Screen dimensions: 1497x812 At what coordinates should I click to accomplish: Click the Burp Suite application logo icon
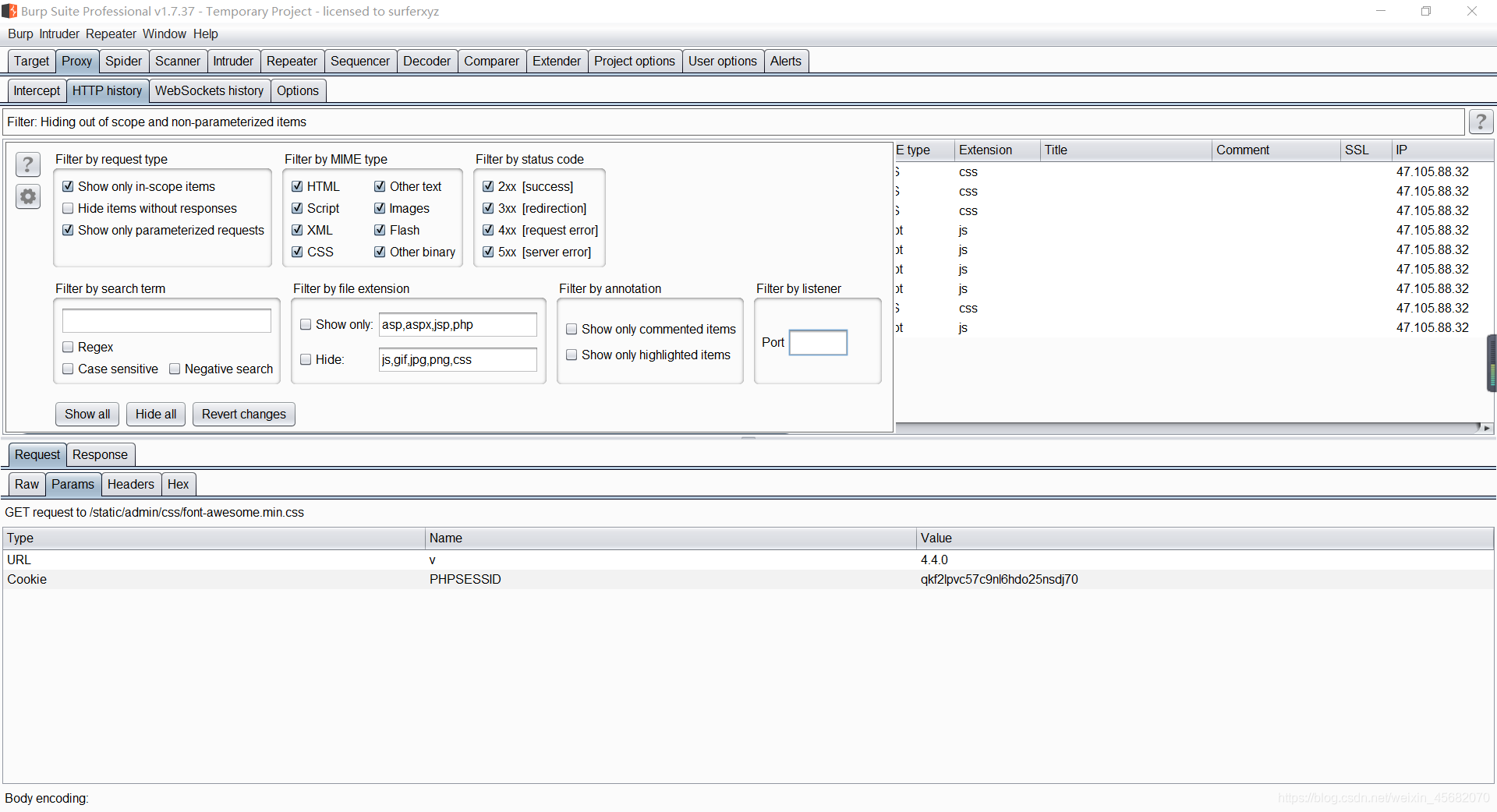[x=9, y=11]
